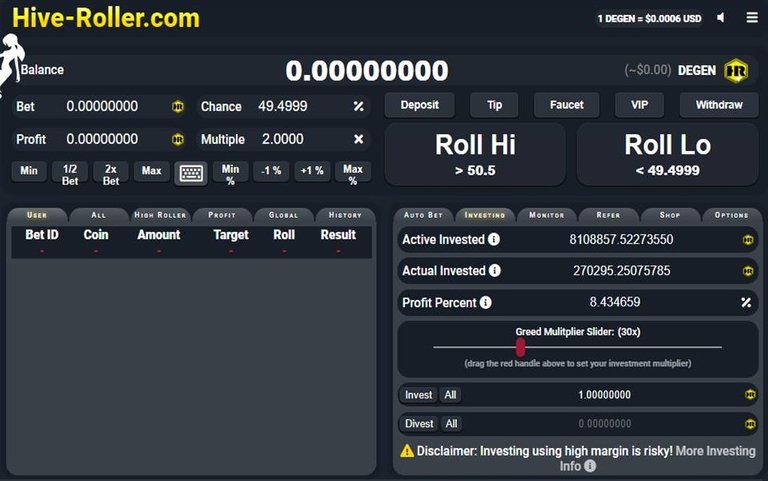The width and height of the screenshot is (768, 481).
Task: Click the Bet ID column header
Action: (x=42, y=235)
